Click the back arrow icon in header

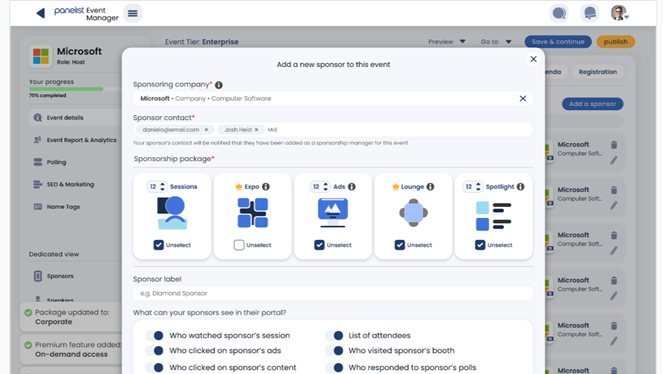(41, 14)
